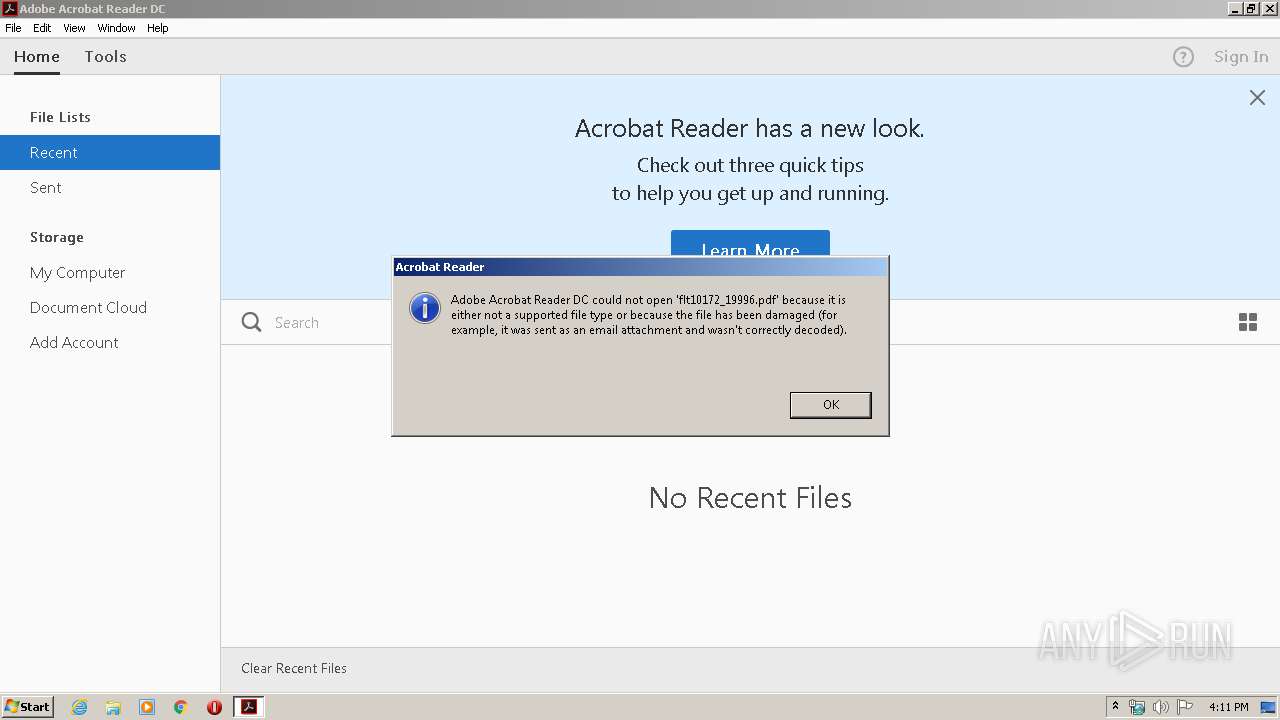1280x720 pixels.
Task: Click the network tray icon
Action: point(1137,707)
